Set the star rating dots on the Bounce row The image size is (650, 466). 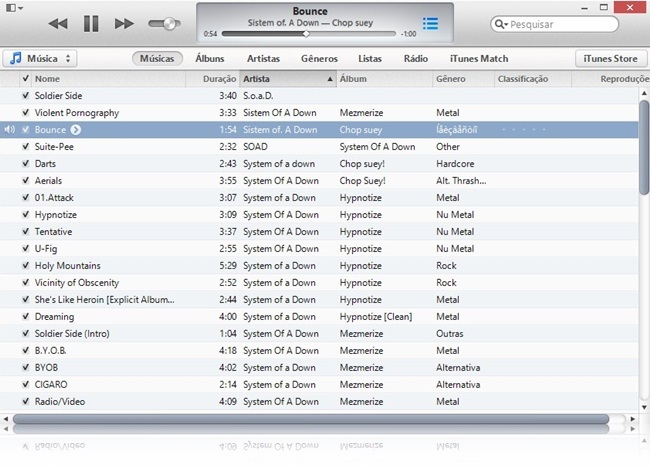click(x=523, y=130)
